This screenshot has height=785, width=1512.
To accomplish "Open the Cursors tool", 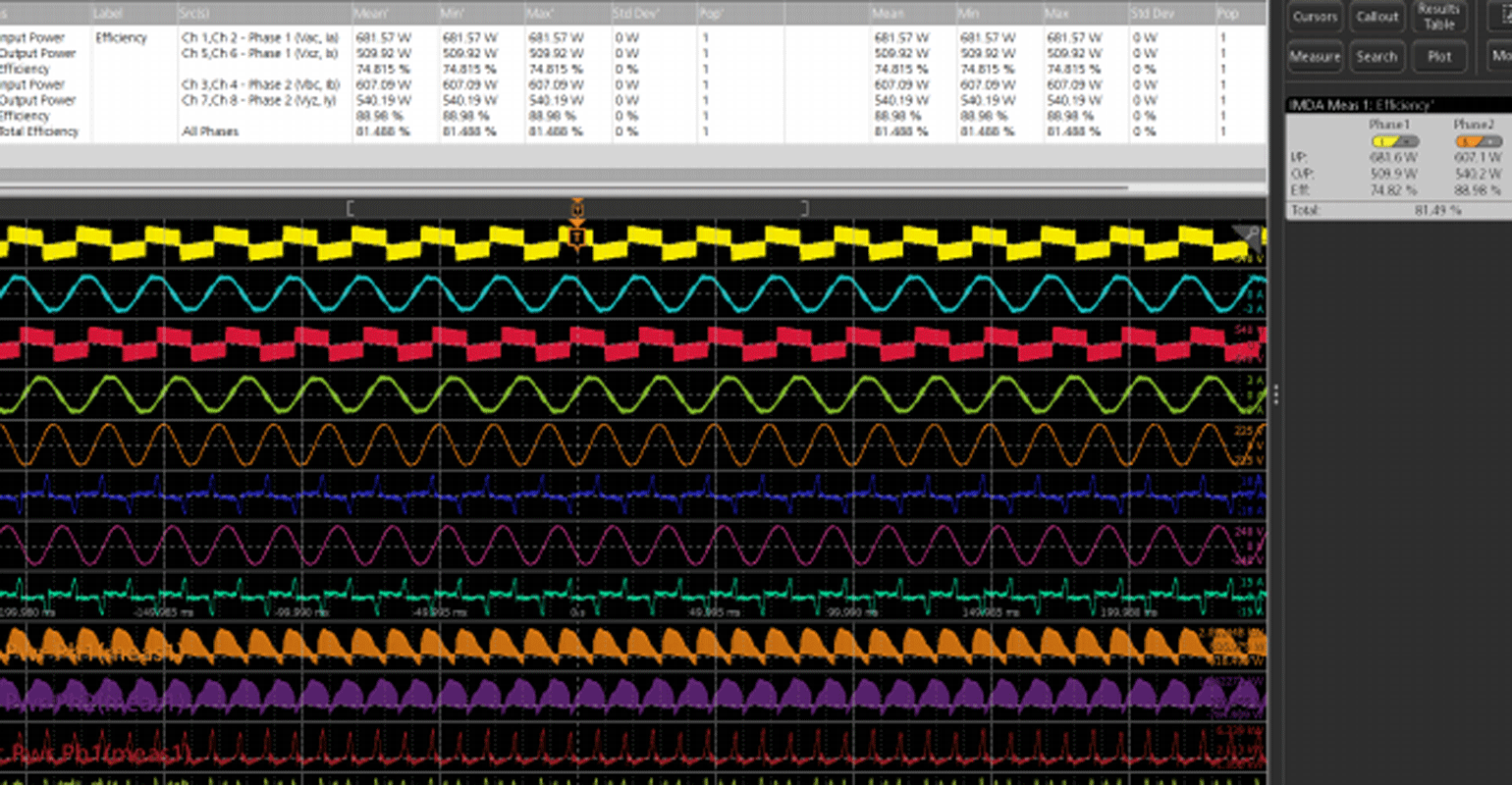I will click(x=1315, y=17).
